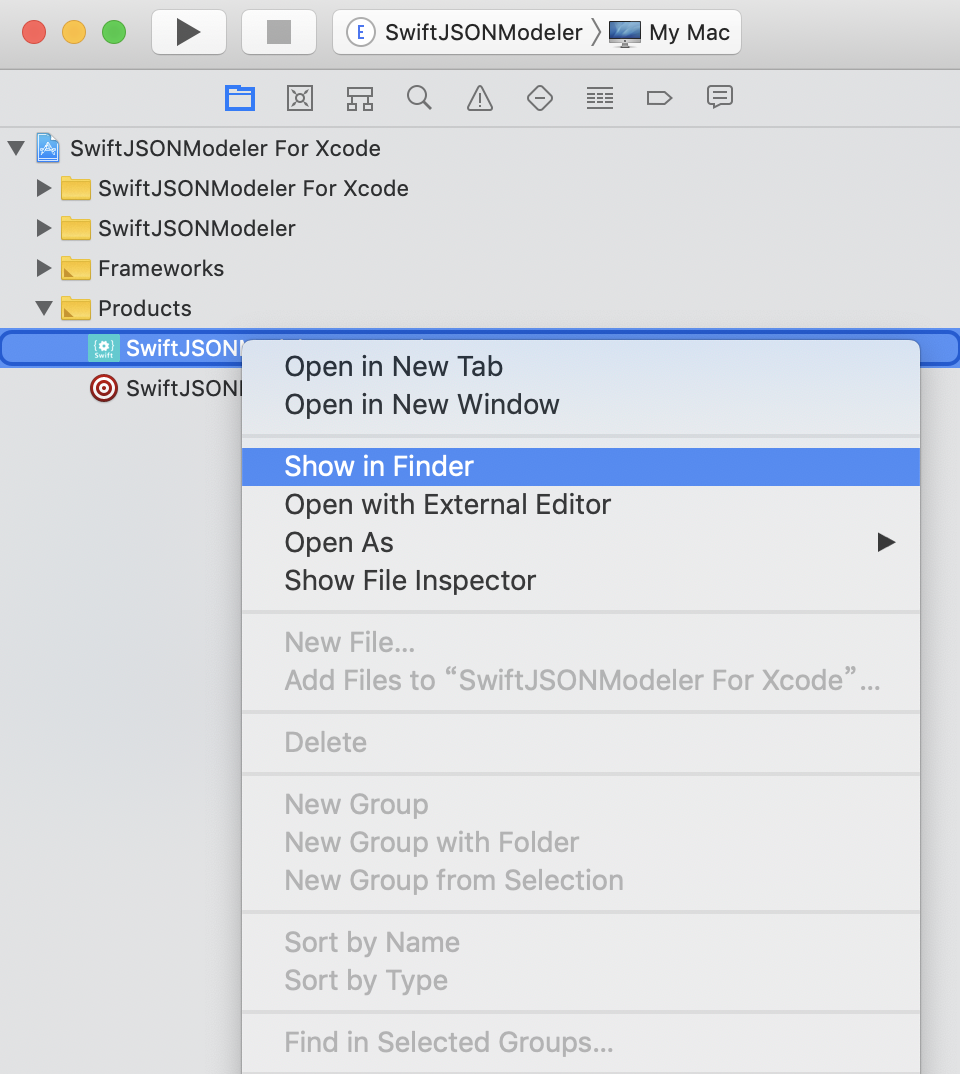Expand the Frameworks group

point(44,268)
